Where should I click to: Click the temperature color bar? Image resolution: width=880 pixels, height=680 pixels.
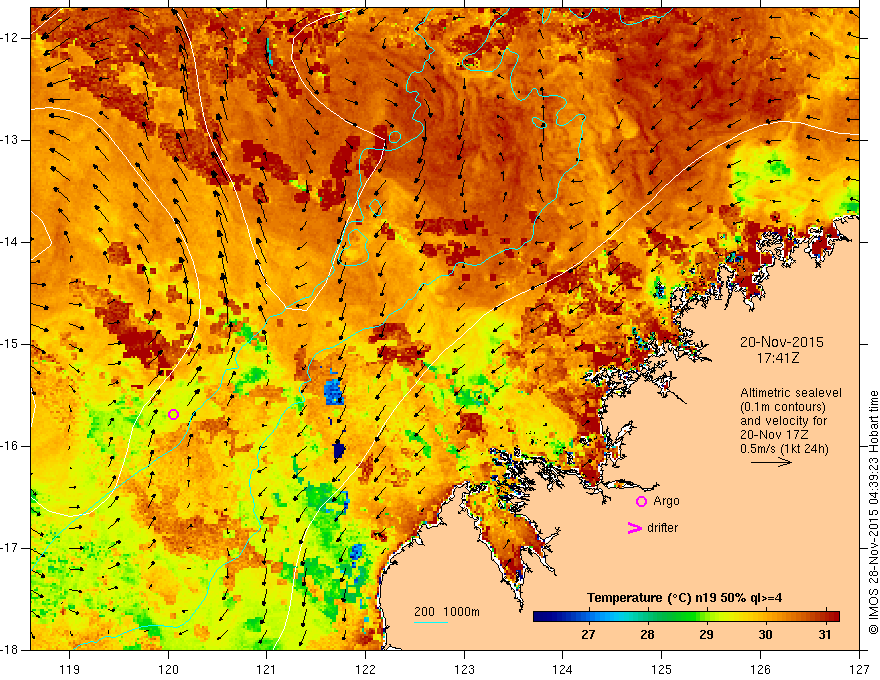pyautogui.click(x=686, y=617)
